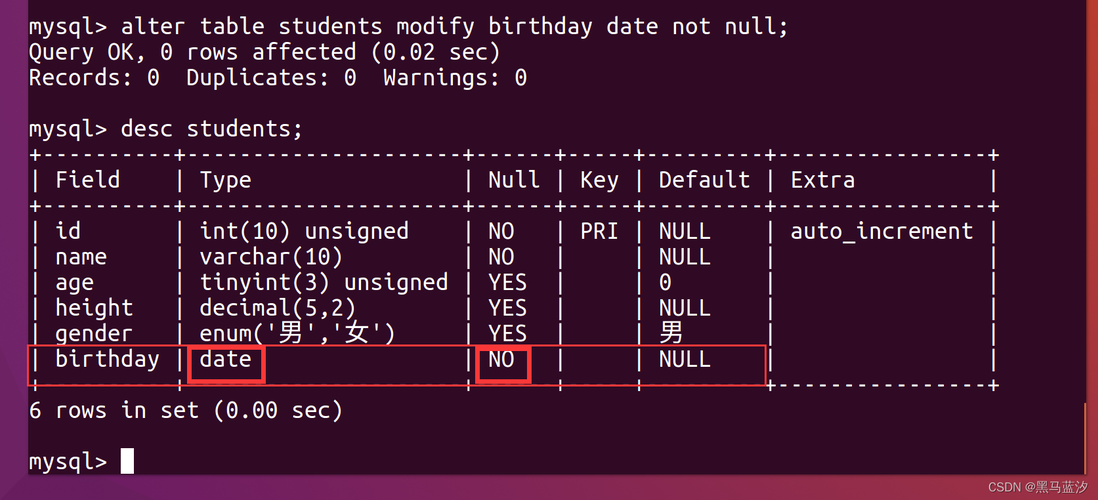Click the mysql prompt cursor block

coord(127,461)
